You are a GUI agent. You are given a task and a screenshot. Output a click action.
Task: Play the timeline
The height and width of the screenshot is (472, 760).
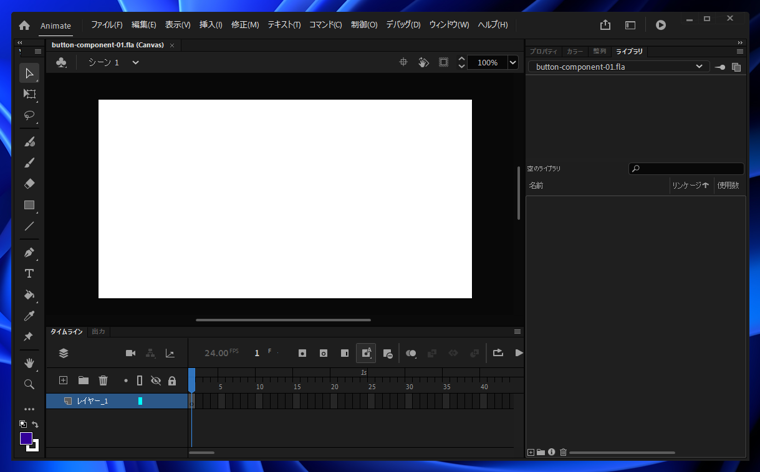click(x=519, y=353)
